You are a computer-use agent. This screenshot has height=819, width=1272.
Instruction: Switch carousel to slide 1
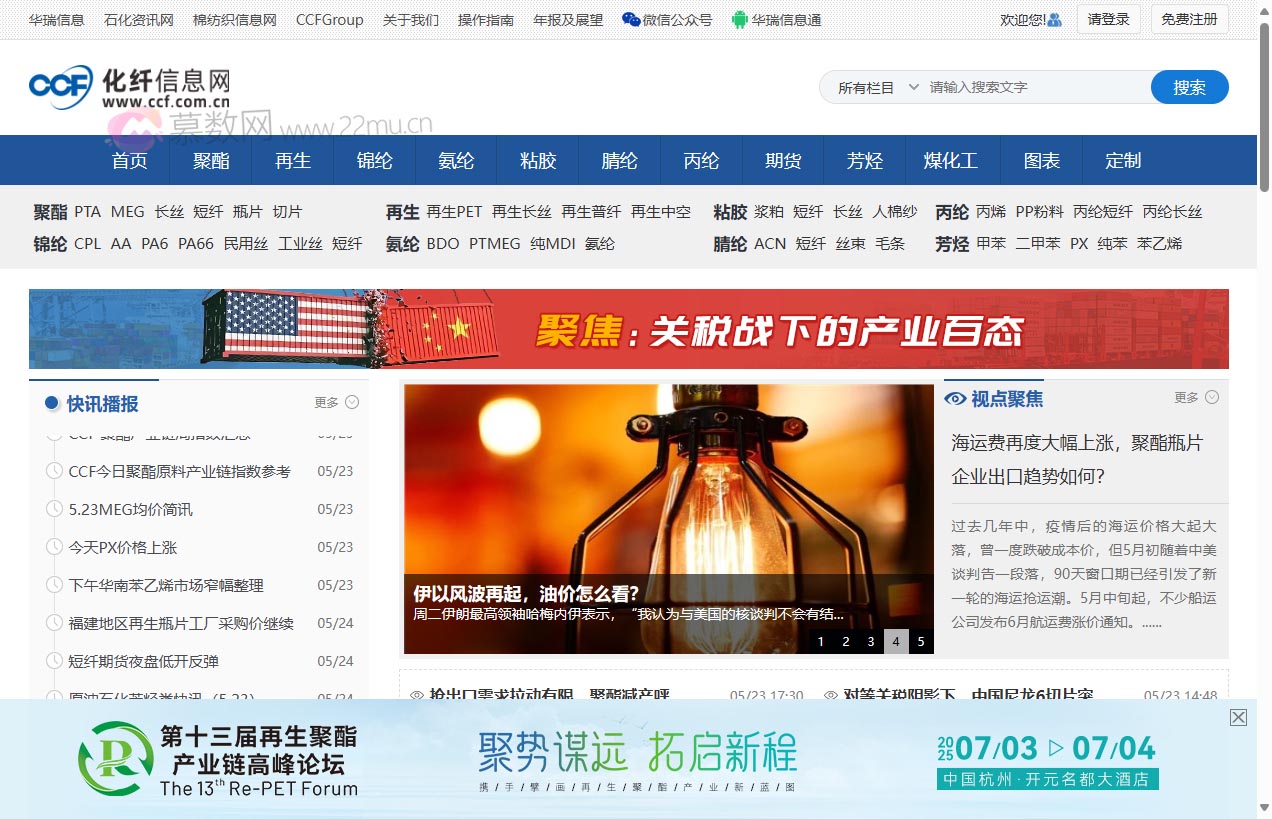(x=821, y=641)
